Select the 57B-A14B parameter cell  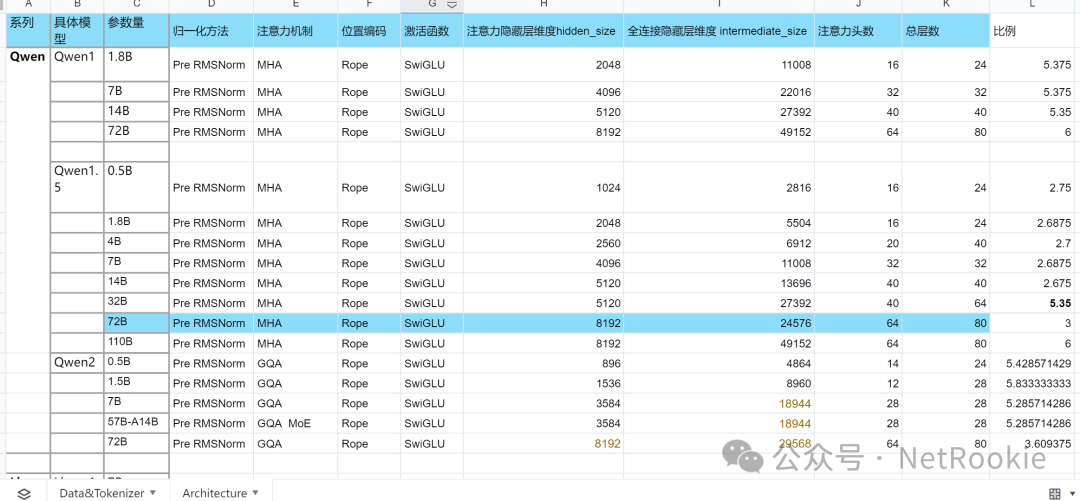tap(136, 422)
